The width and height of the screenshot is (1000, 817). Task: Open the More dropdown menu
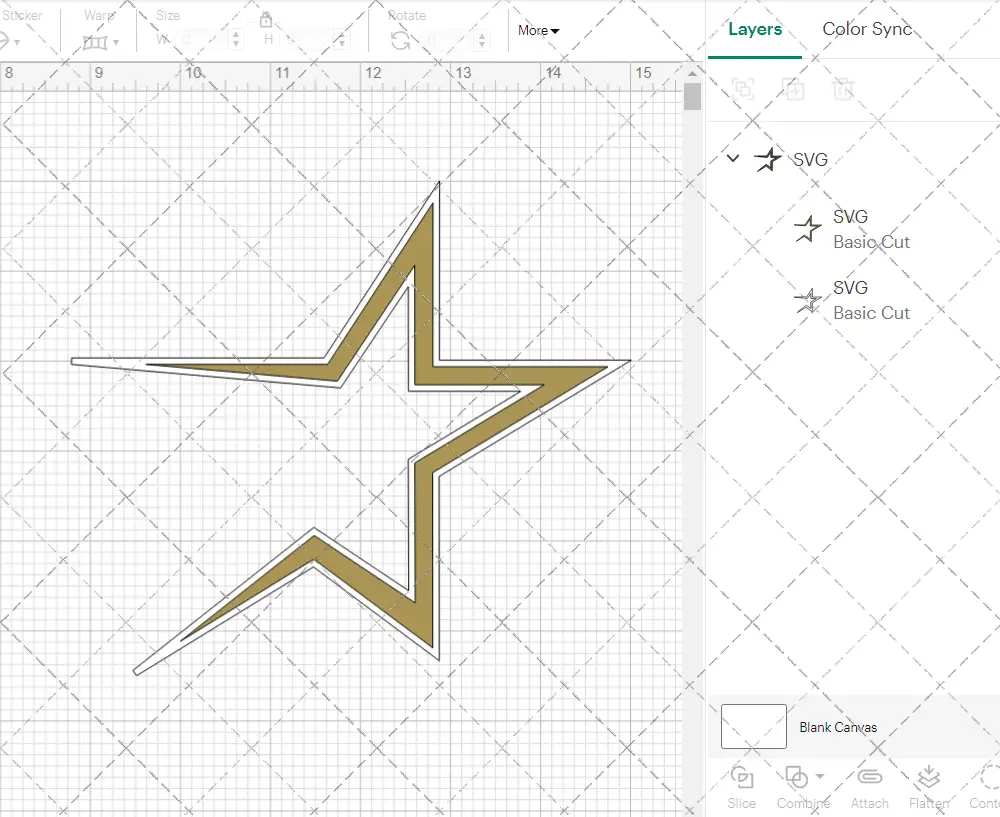tap(538, 31)
